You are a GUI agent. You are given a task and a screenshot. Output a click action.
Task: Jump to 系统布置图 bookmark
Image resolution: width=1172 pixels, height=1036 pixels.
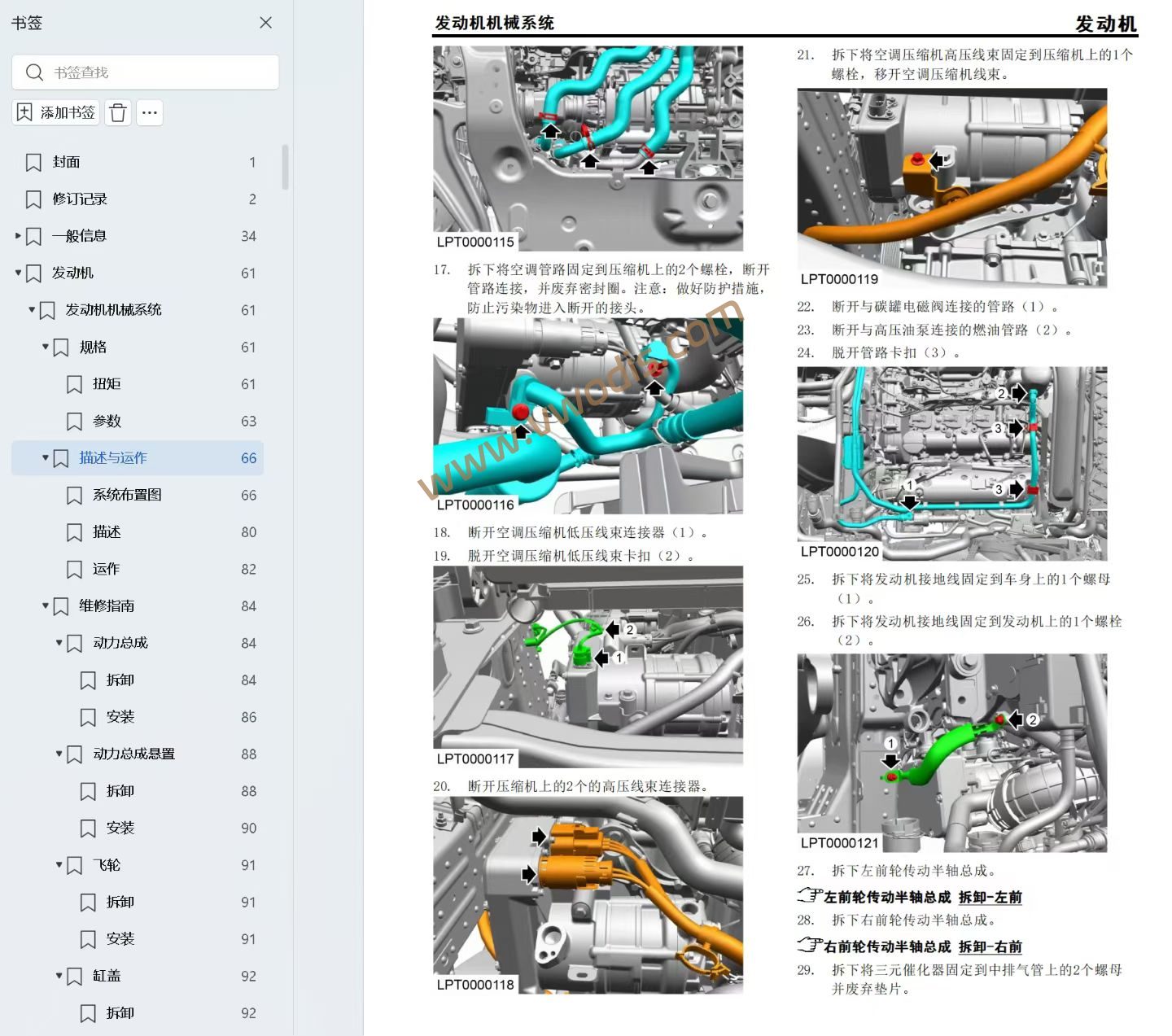[x=127, y=495]
